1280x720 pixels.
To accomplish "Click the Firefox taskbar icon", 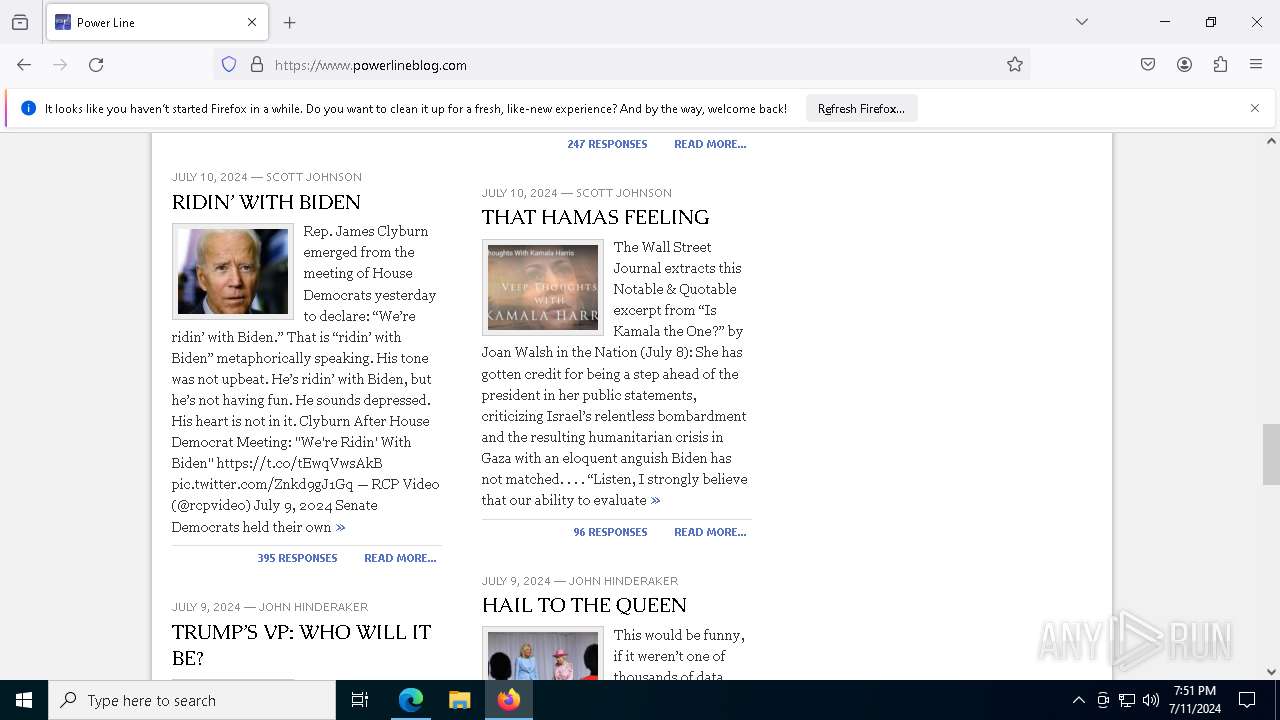I will [509, 700].
